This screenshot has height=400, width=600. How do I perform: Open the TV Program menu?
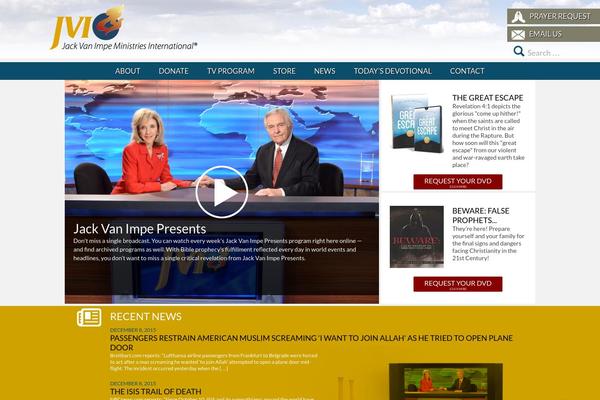[x=231, y=71]
